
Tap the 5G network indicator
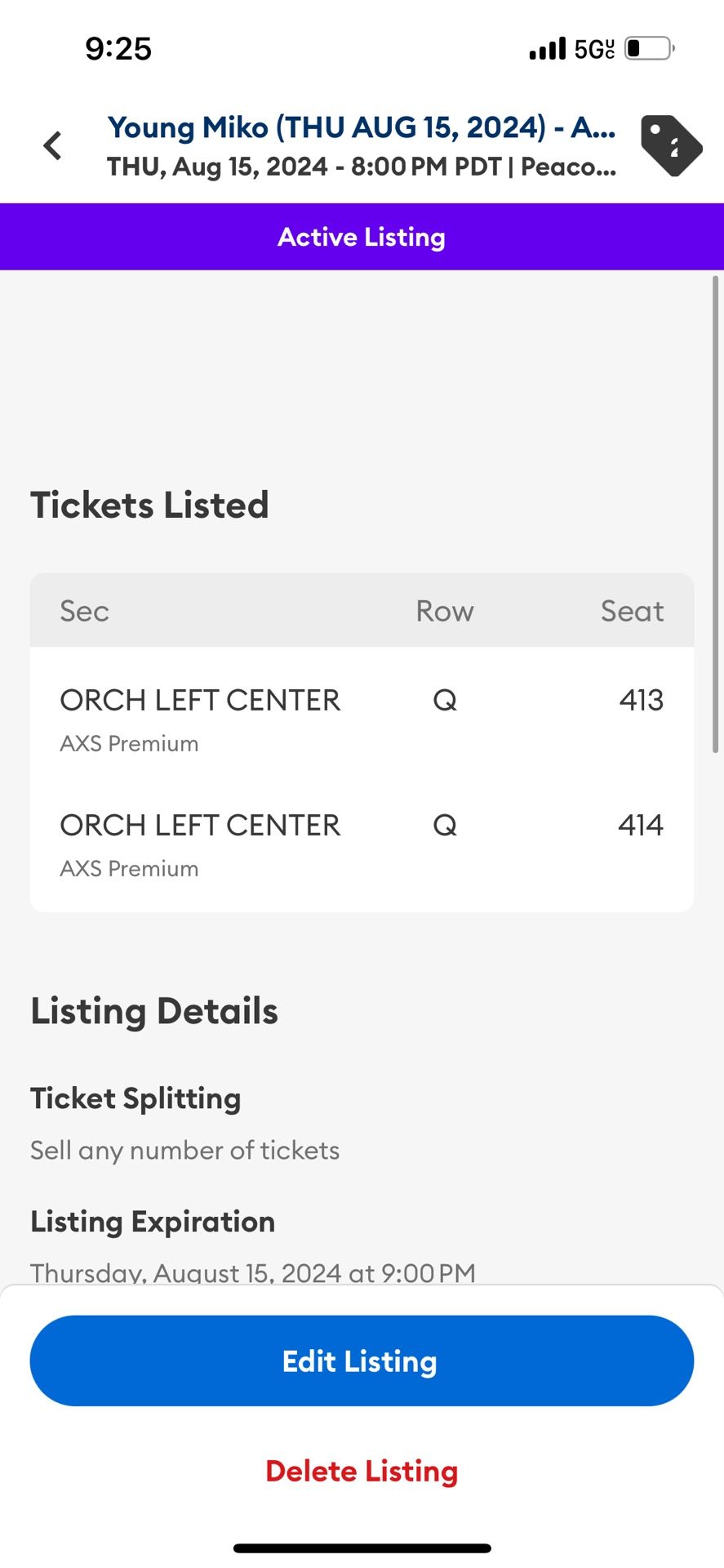click(x=594, y=49)
